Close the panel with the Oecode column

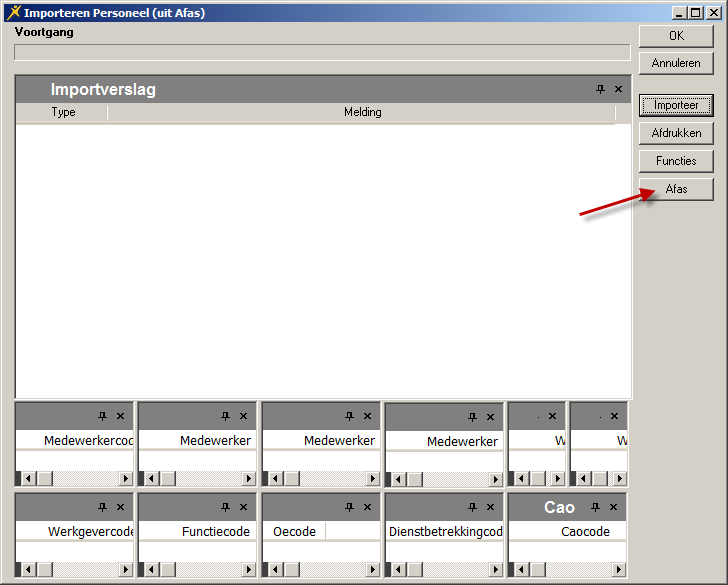coord(367,507)
